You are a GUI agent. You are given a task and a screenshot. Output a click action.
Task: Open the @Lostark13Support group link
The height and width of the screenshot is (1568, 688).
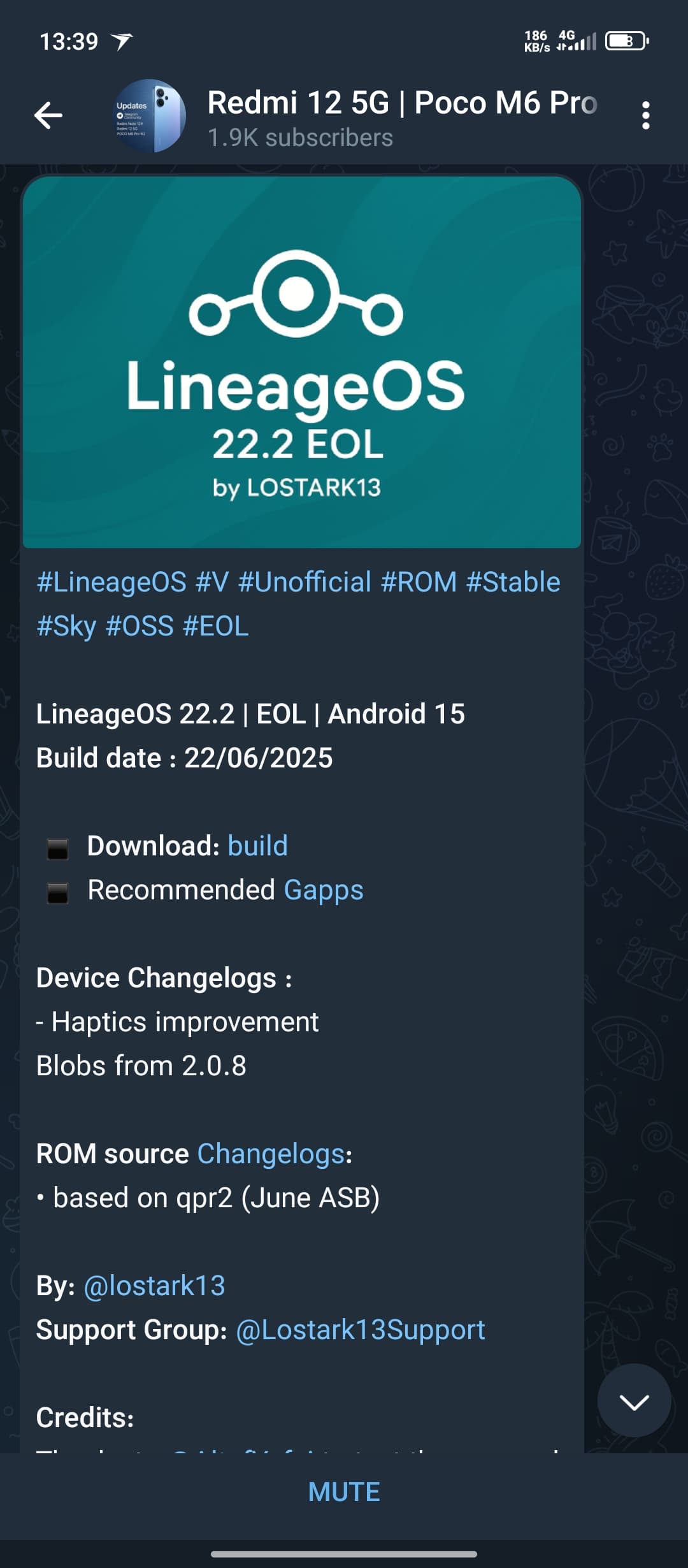point(361,1330)
